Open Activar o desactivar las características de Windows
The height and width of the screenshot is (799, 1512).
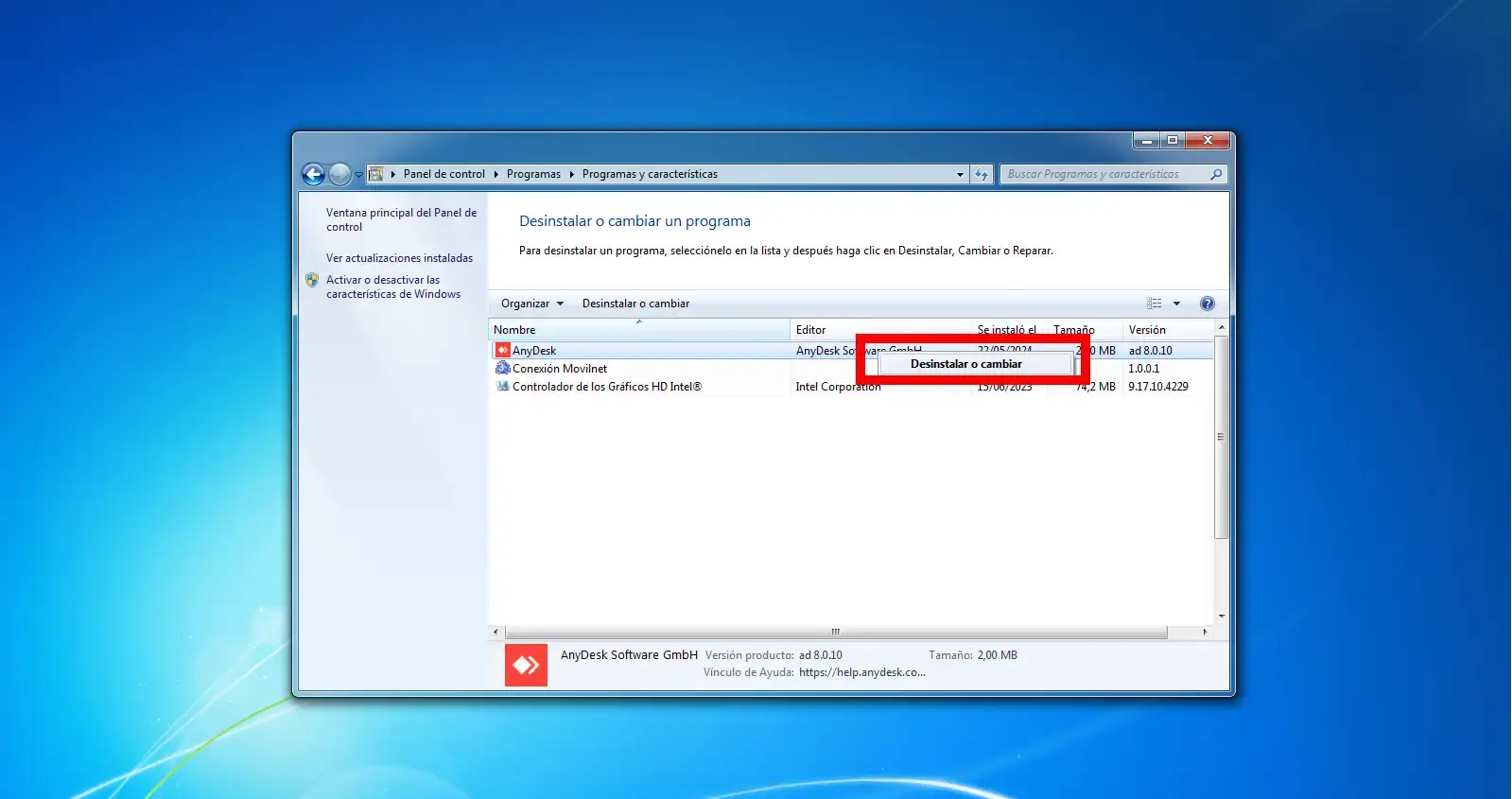tap(393, 287)
